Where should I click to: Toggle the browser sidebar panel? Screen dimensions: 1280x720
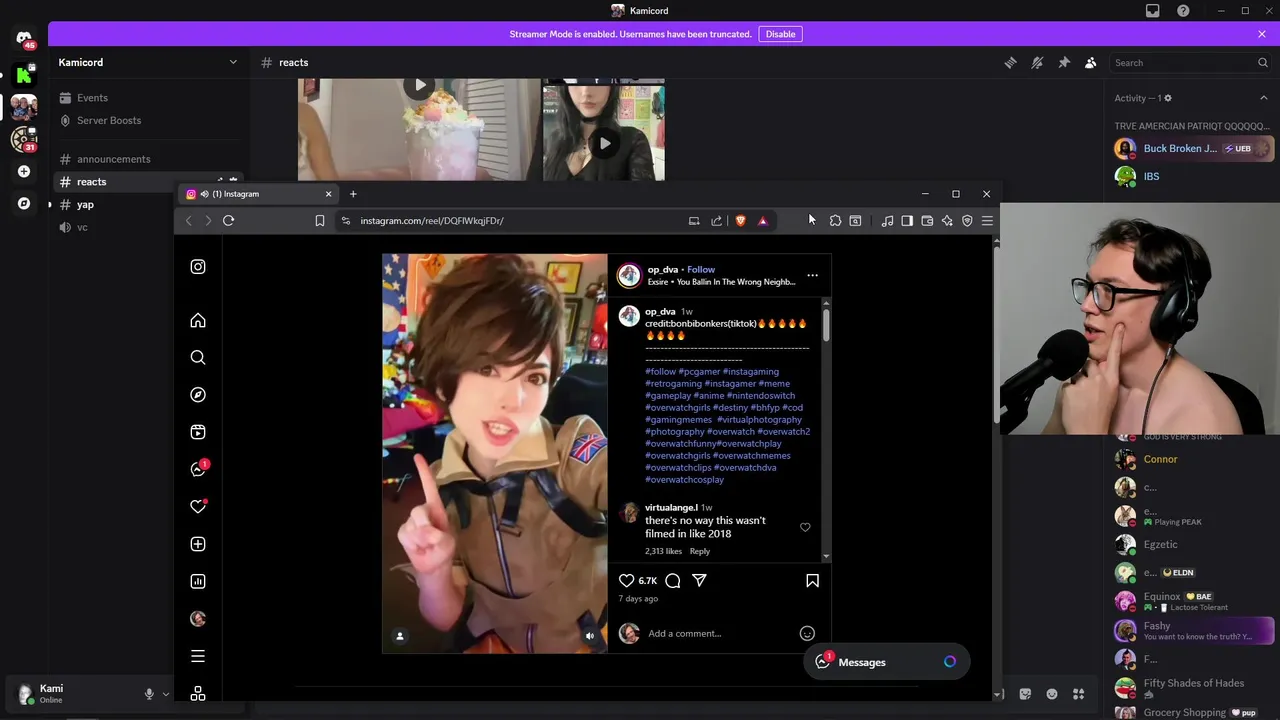tap(907, 221)
